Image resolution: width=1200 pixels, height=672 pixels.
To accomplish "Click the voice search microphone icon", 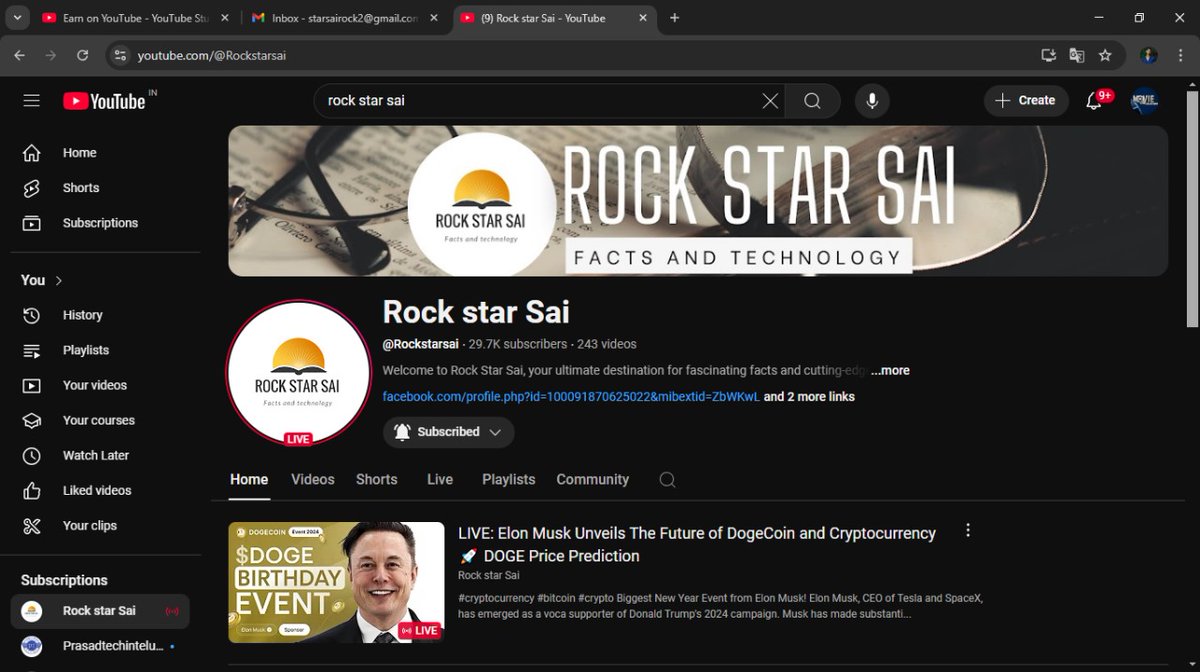I will (872, 101).
